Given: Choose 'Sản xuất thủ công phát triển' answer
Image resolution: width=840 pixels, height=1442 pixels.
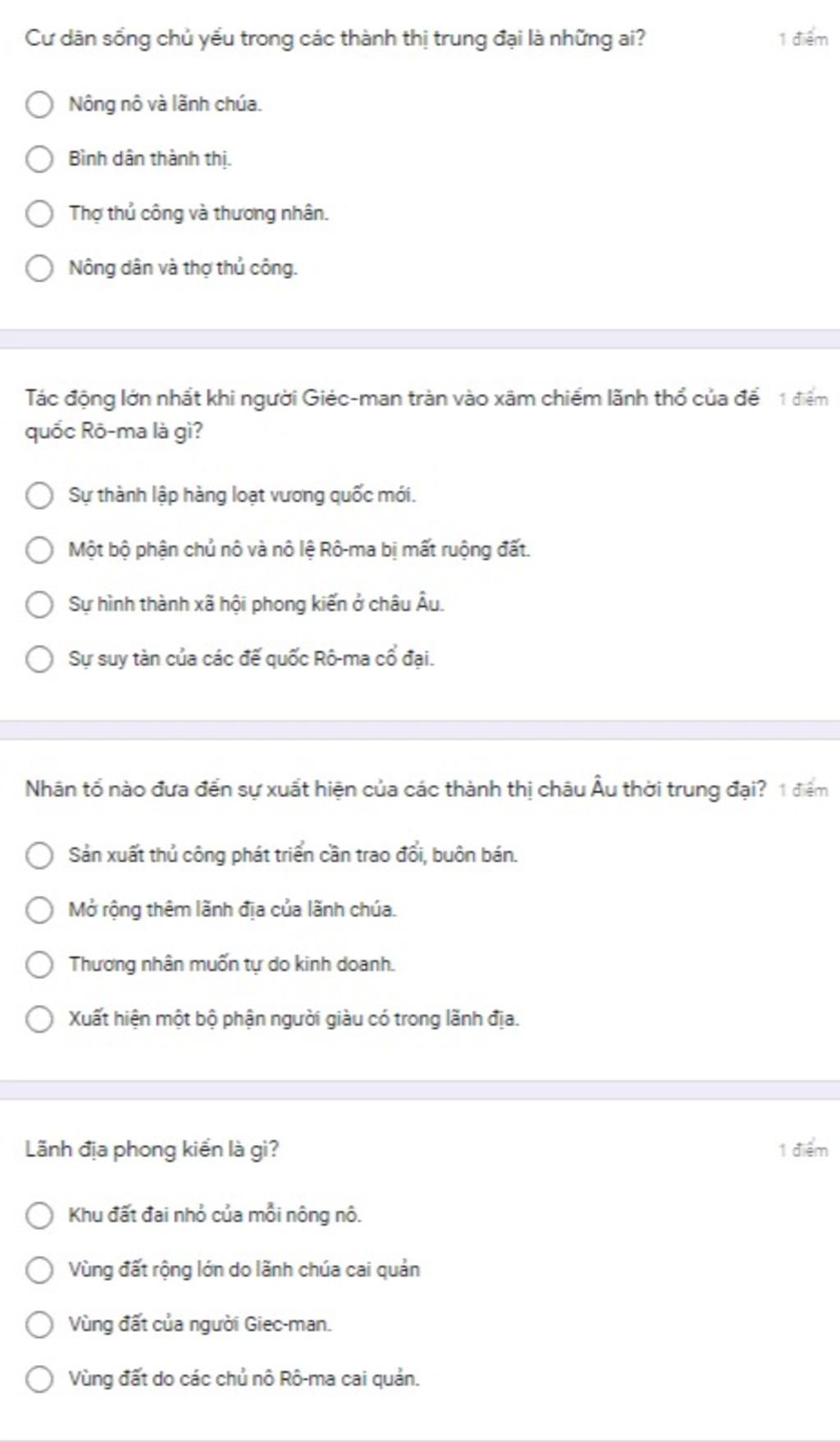Looking at the screenshot, I should click(39, 856).
